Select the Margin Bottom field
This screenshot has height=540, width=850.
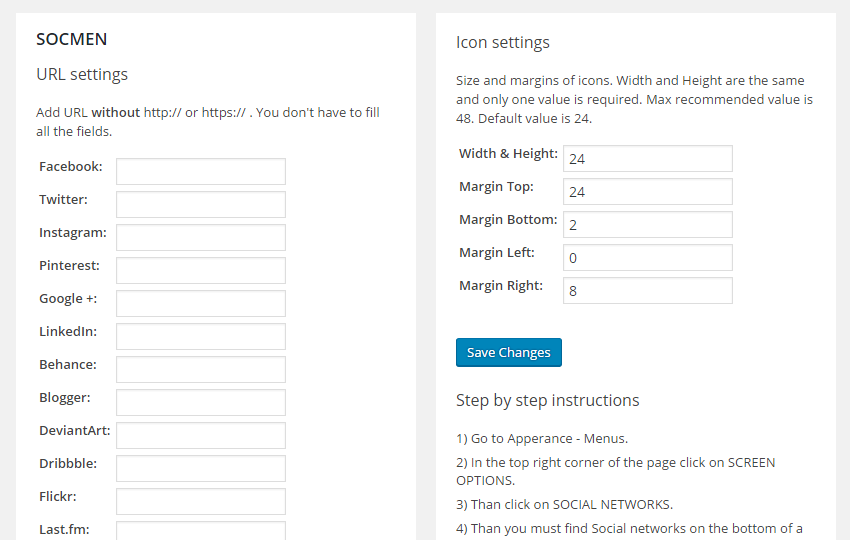tap(648, 225)
